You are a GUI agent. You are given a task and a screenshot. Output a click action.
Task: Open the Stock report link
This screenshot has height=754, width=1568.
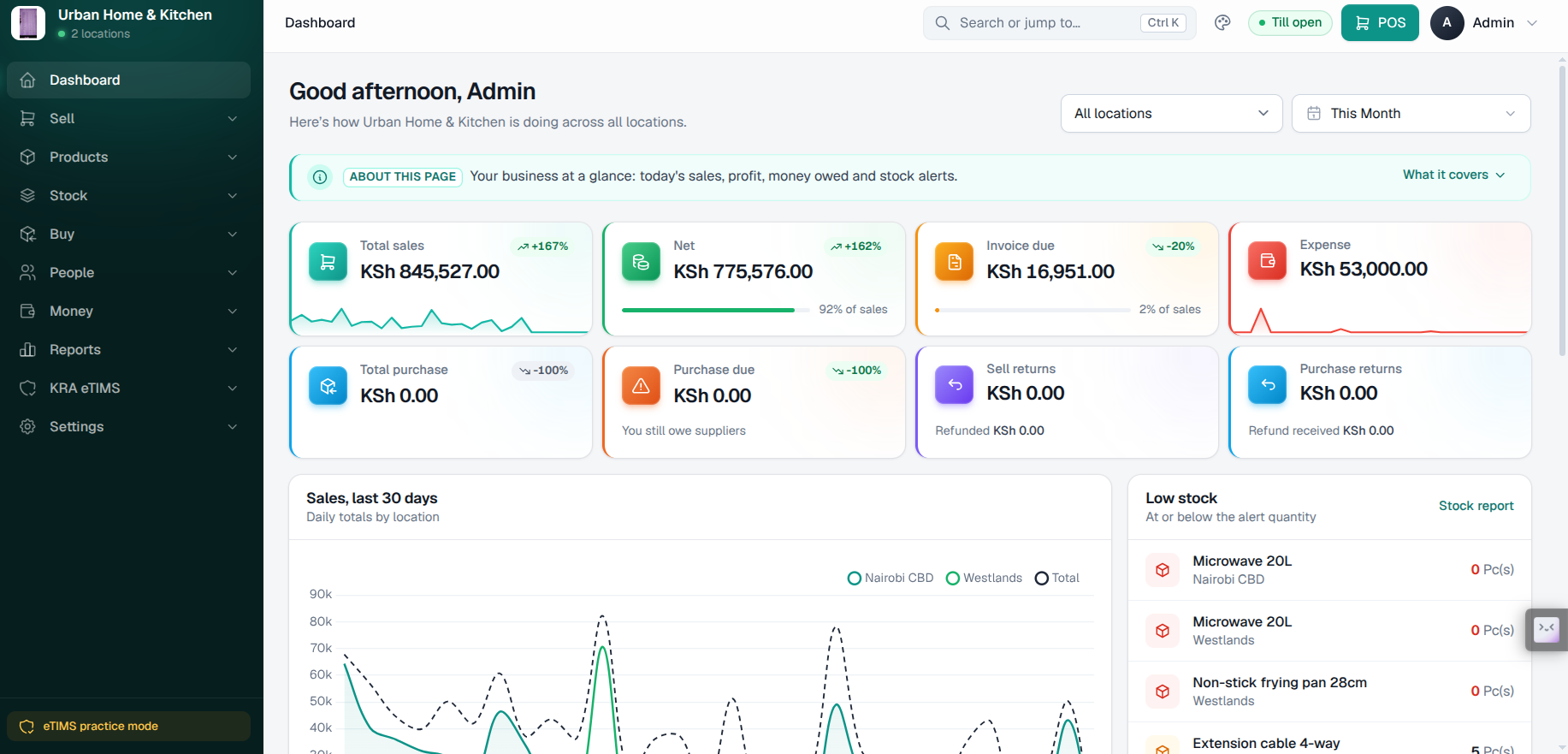pos(1476,506)
